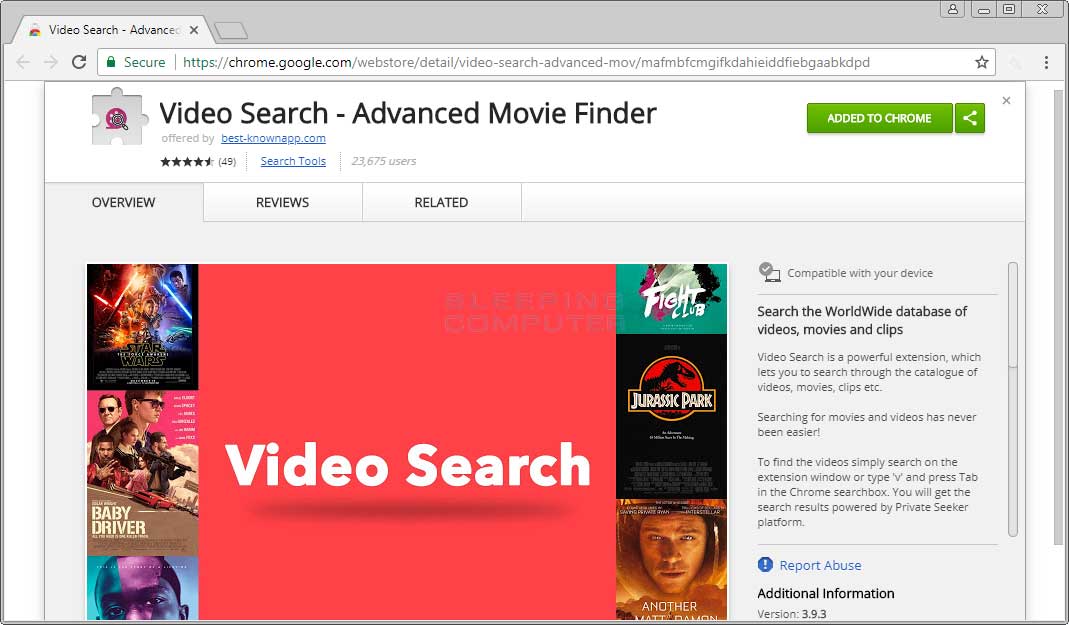Bookmark this page with the star icon
Image resolution: width=1069 pixels, height=625 pixels.
(x=982, y=63)
